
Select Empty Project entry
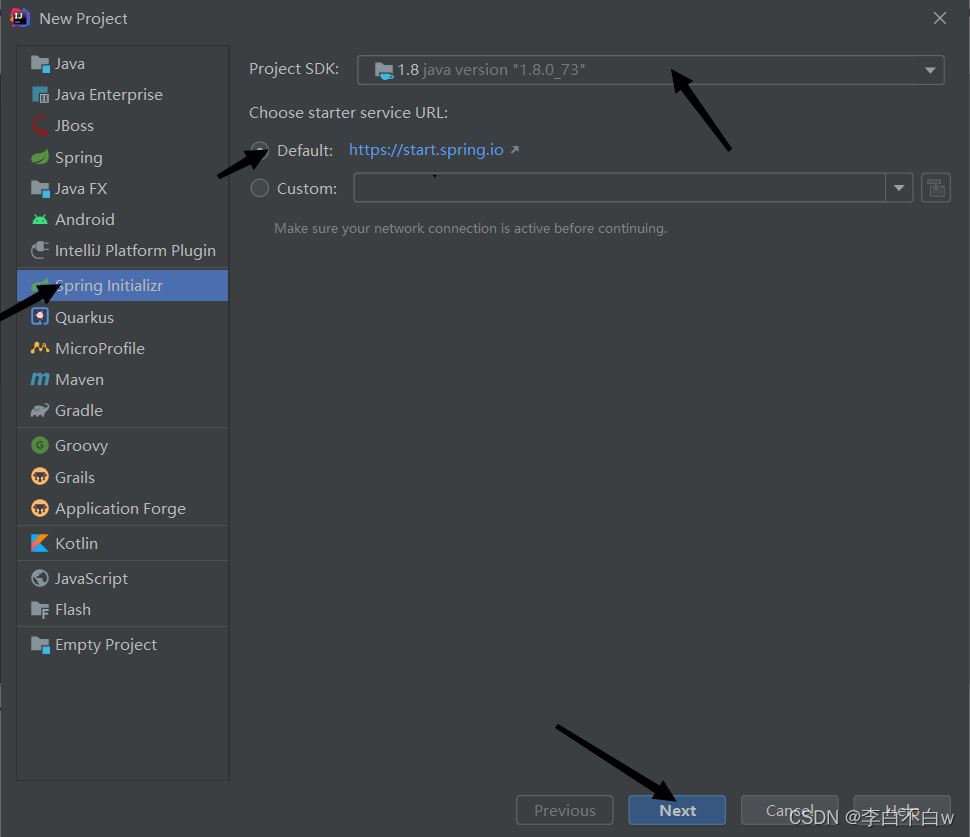tap(122, 645)
